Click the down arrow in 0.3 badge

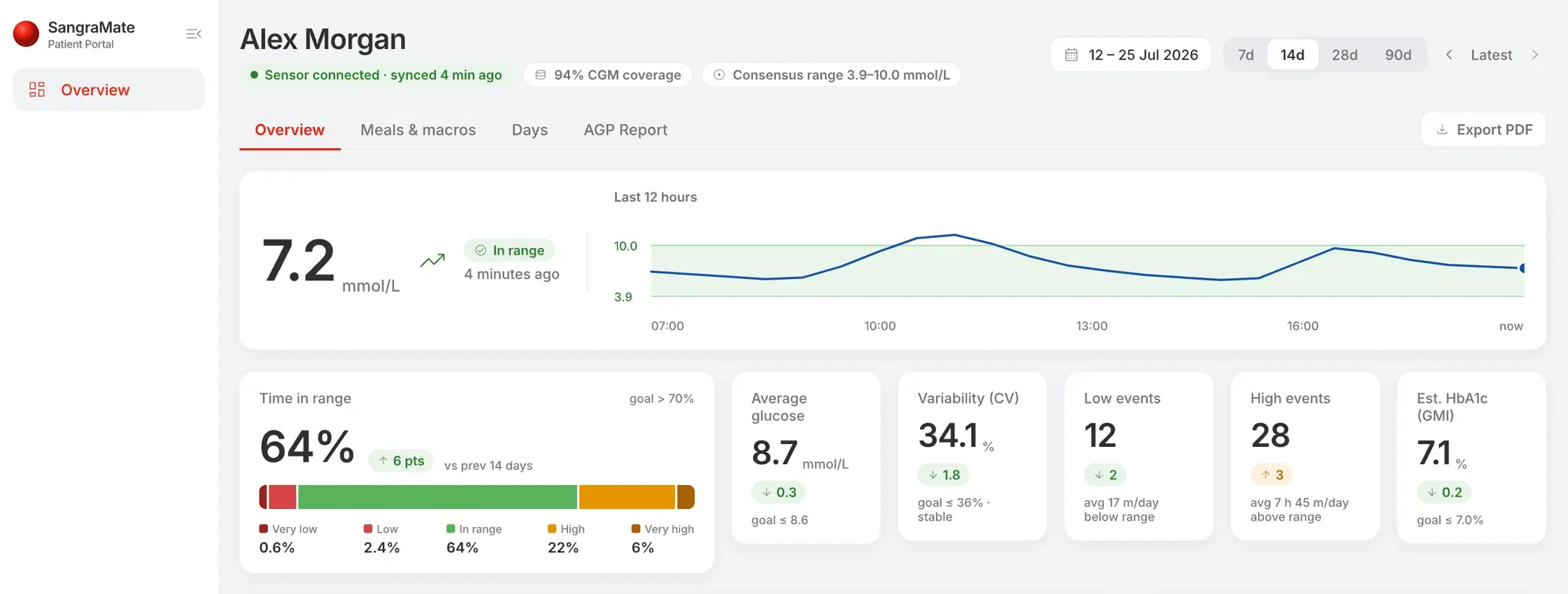pyautogui.click(x=766, y=492)
